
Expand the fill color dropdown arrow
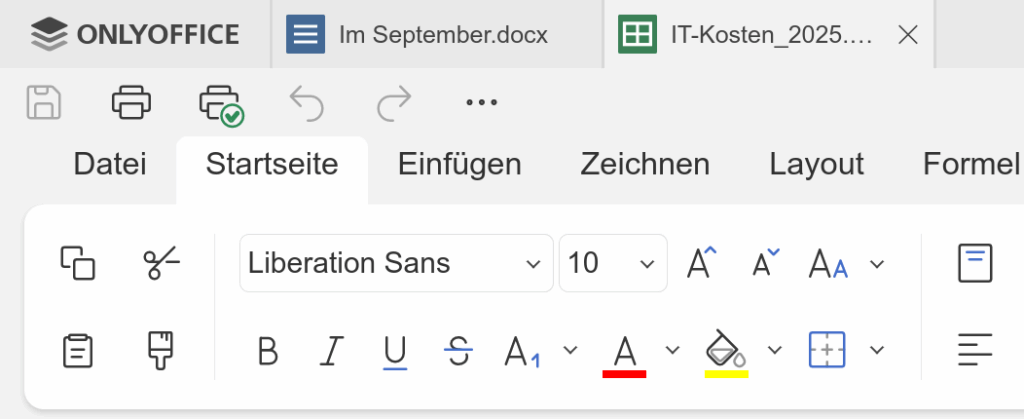point(775,350)
